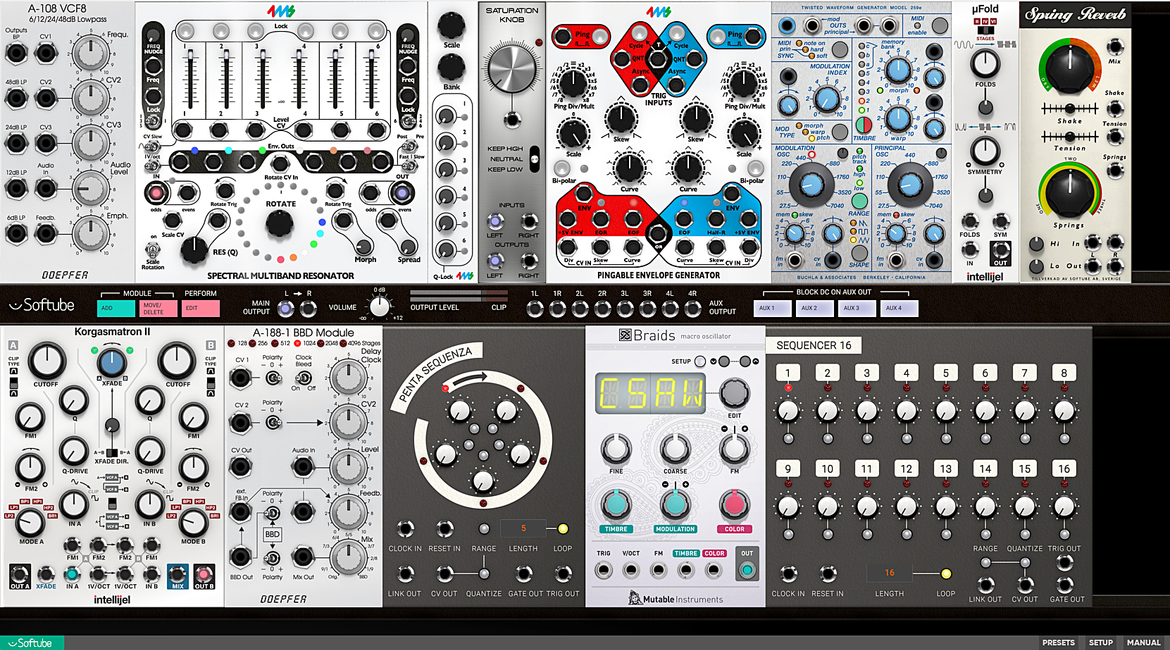
Task: Click the Softube logo in bottom bar
Action: click(31, 643)
